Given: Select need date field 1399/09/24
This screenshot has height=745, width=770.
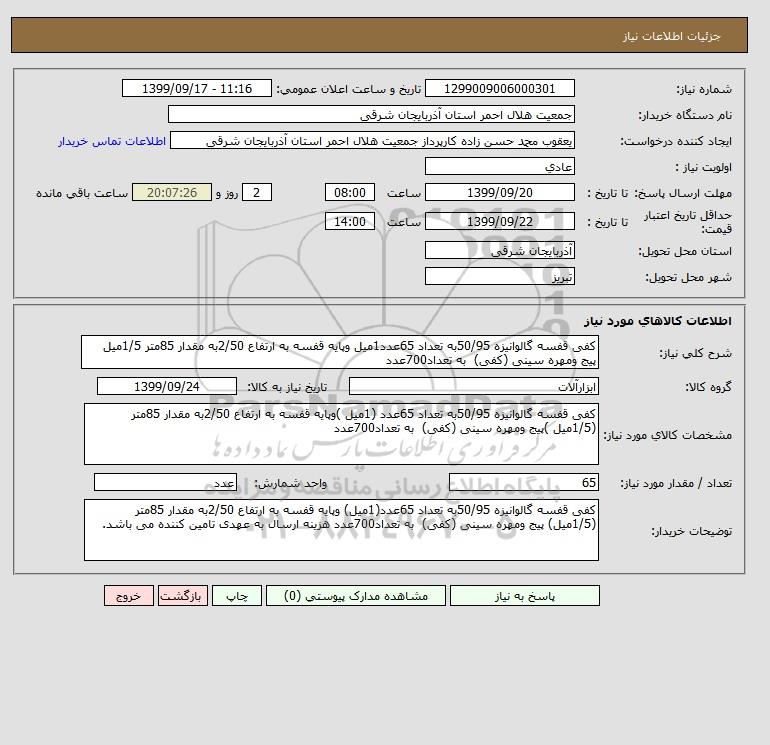Looking at the screenshot, I should 167,386.
